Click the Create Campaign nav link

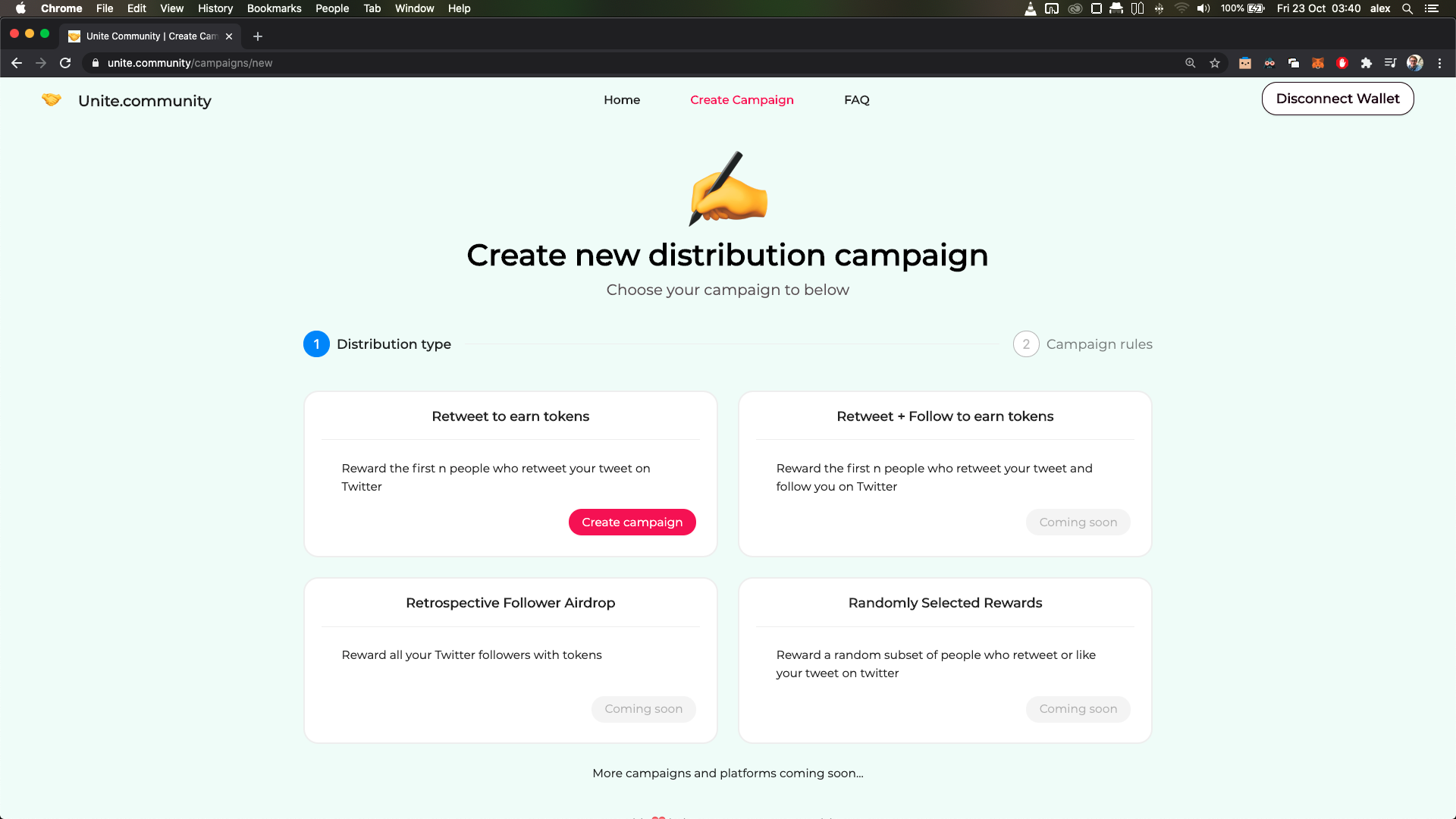pos(742,99)
